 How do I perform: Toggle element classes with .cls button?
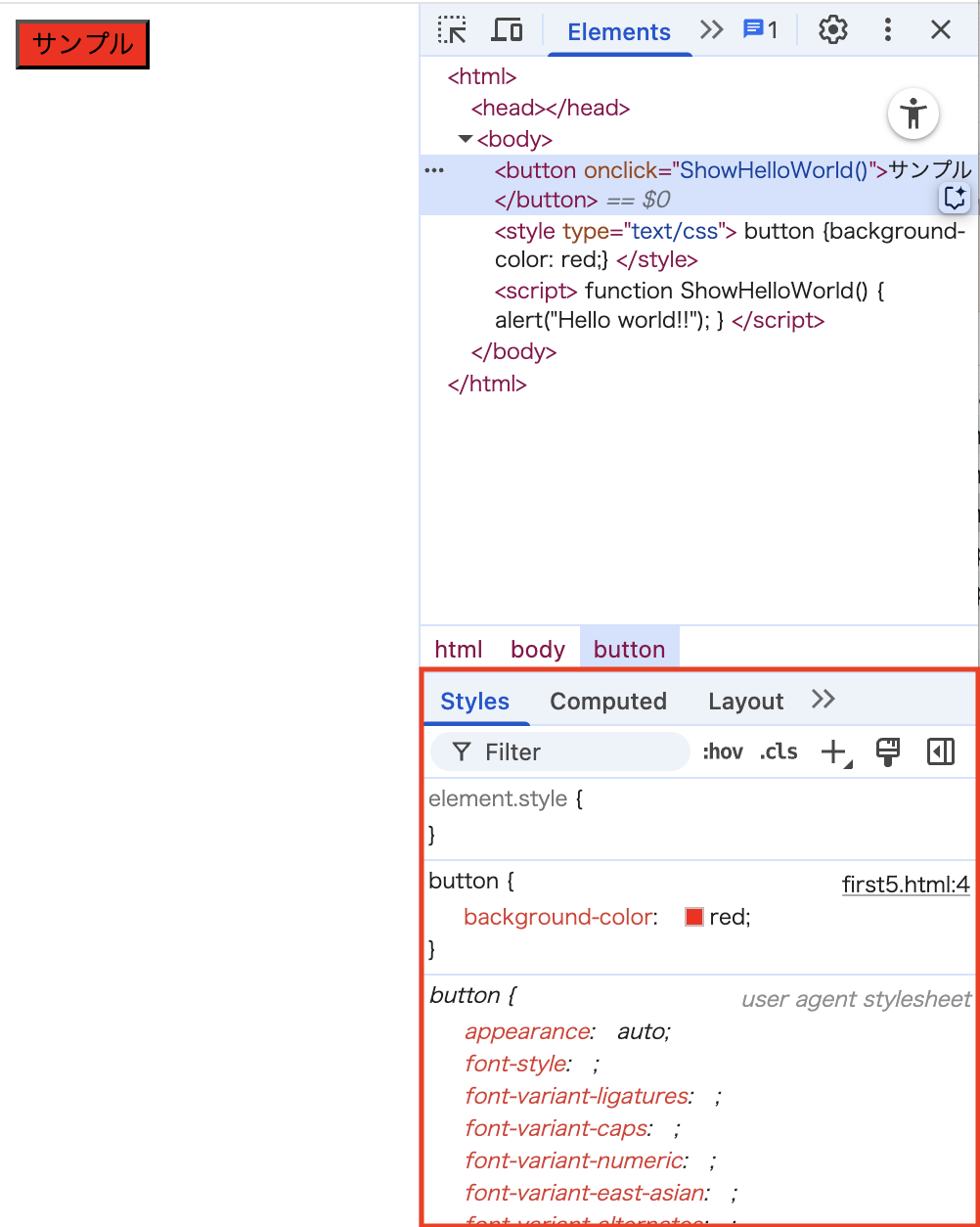778,751
